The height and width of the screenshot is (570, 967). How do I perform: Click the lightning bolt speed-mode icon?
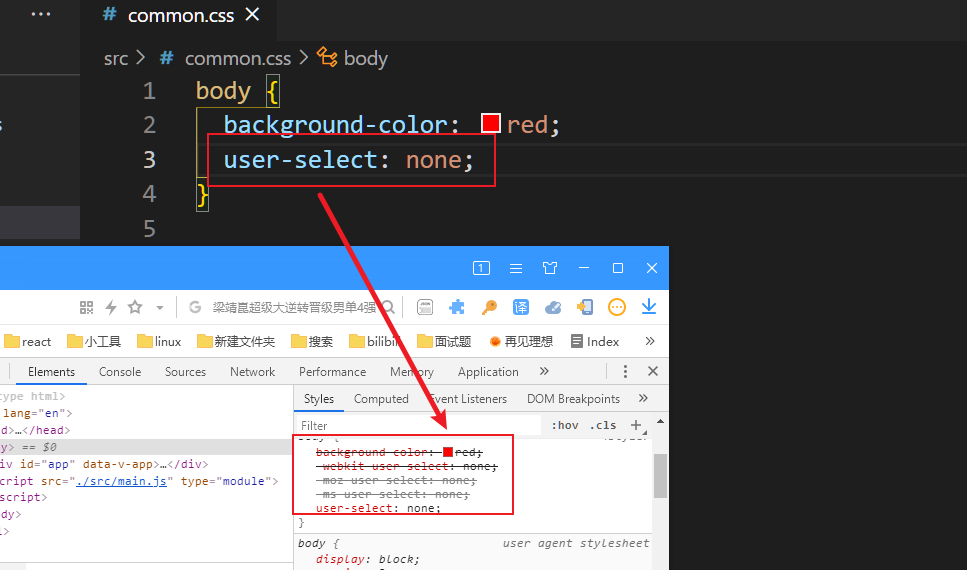coord(111,307)
